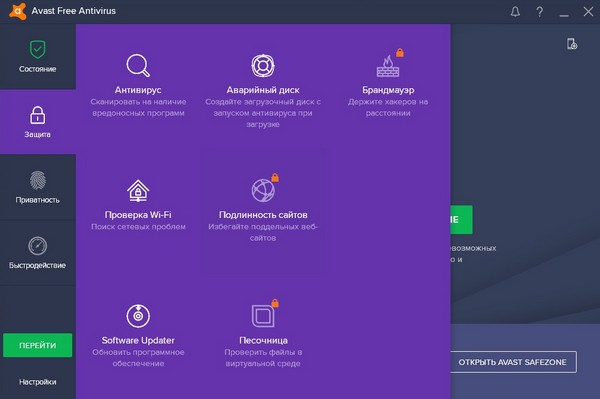This screenshot has height=399, width=600.
Task: Click the Аварийный диск lifebuoy icon
Action: 263,65
